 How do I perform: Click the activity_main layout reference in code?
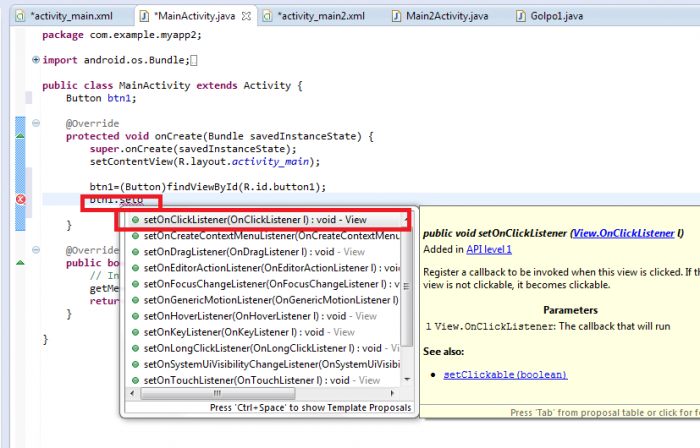coord(271,162)
